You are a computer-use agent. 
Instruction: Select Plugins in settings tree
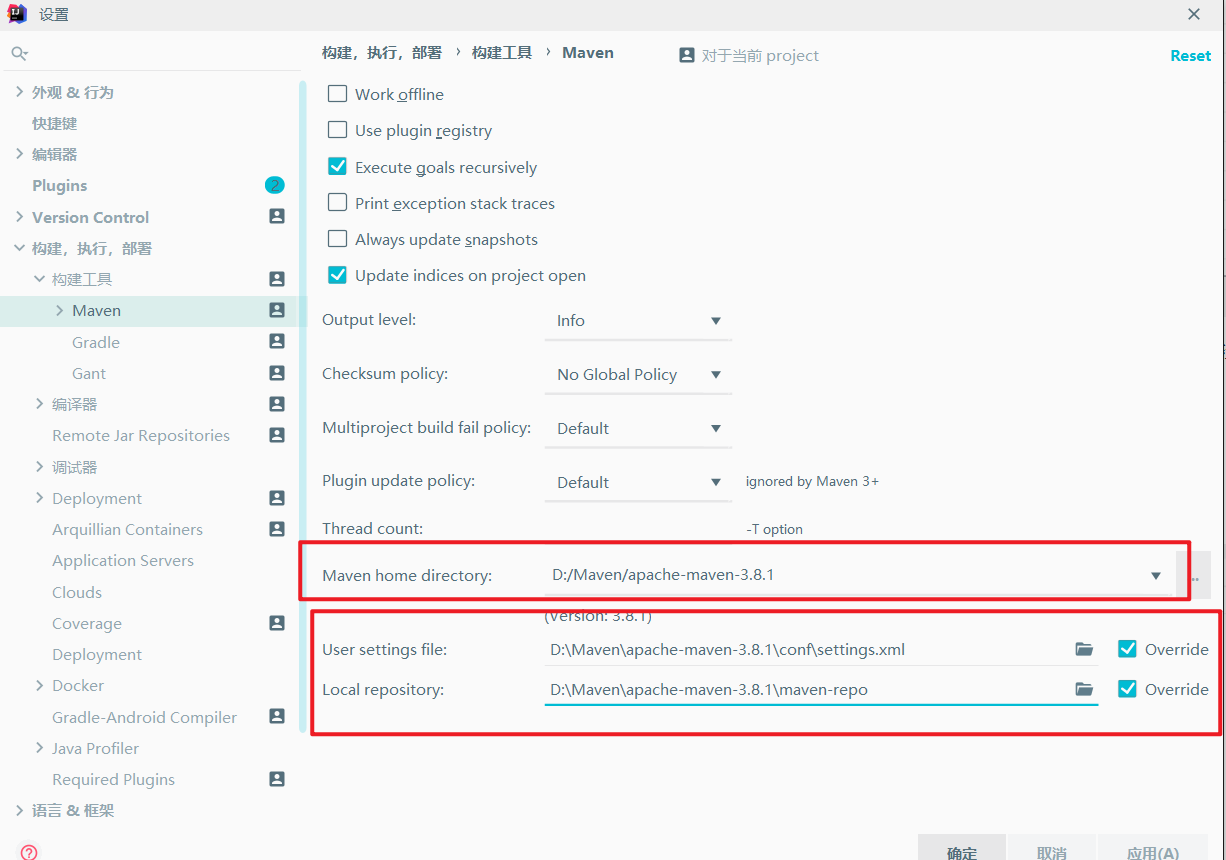(60, 186)
